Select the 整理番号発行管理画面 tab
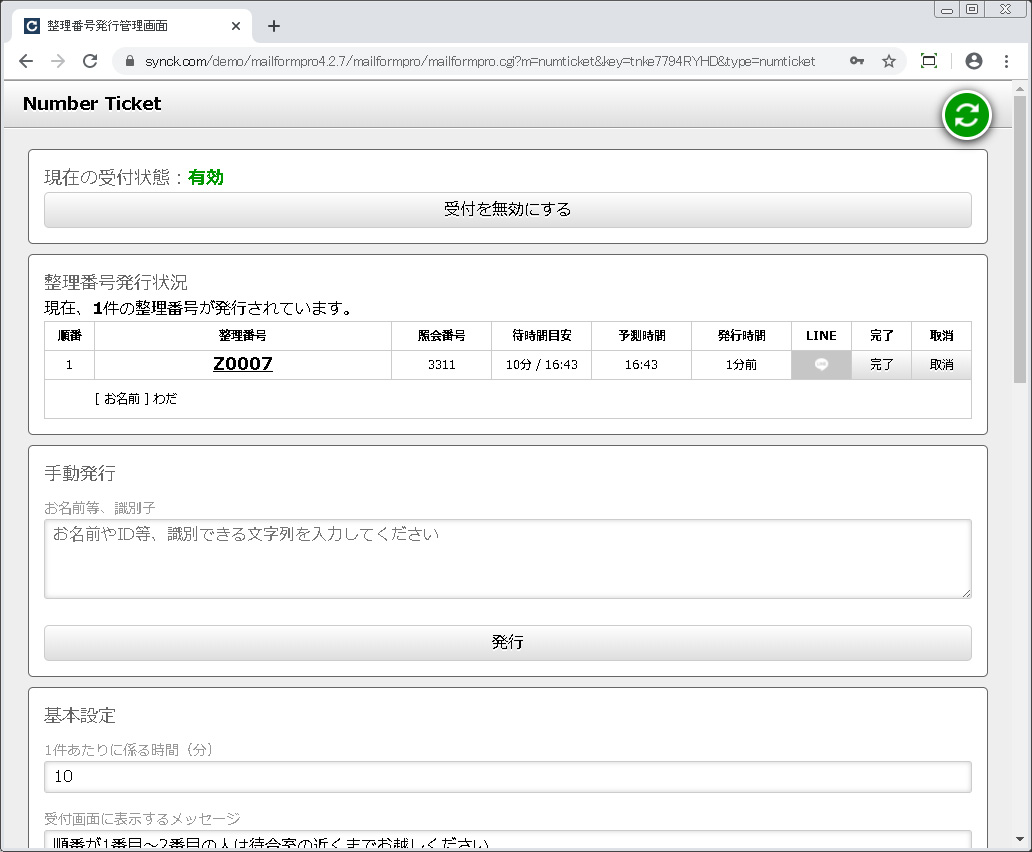 click(x=120, y=26)
